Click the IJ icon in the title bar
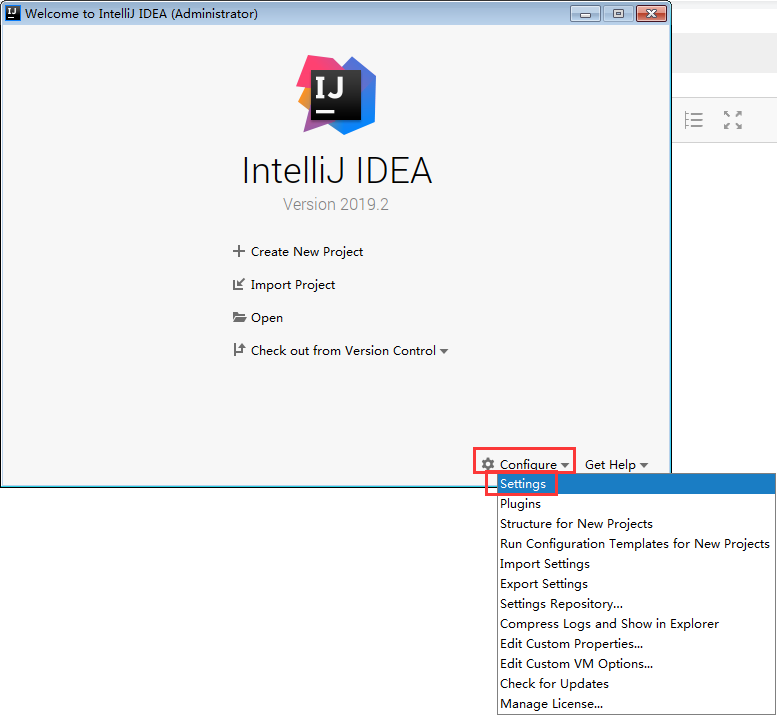The image size is (777, 717). tap(12, 13)
